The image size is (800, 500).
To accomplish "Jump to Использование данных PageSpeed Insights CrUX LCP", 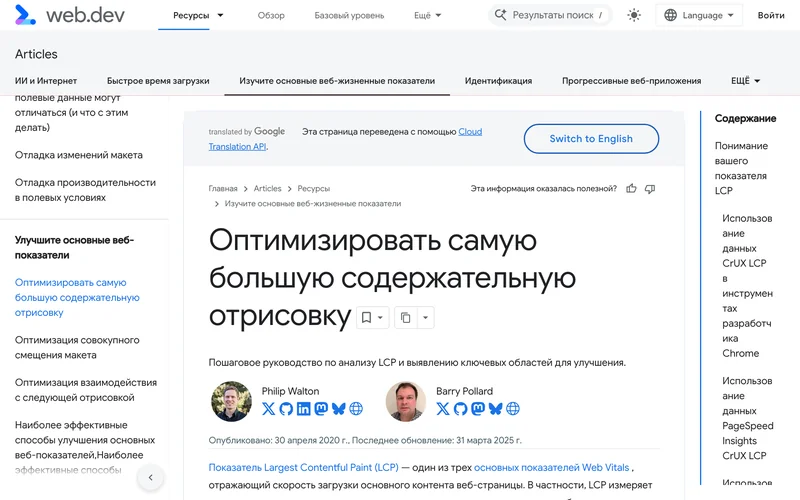I will click(x=747, y=418).
